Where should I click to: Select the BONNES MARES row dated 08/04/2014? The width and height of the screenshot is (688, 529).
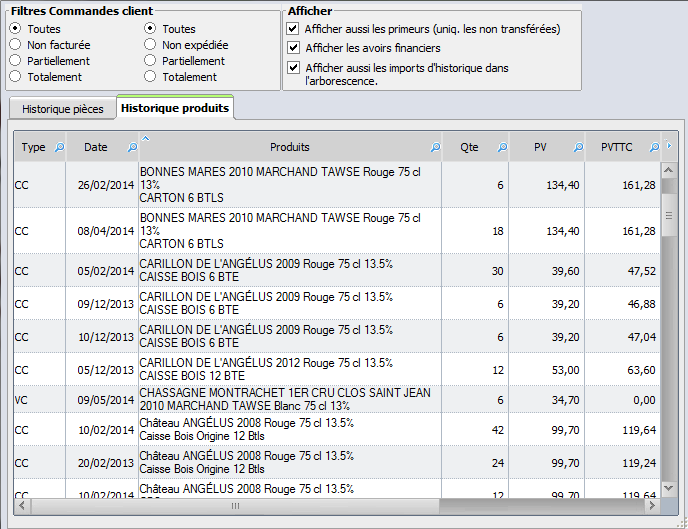[337, 231]
